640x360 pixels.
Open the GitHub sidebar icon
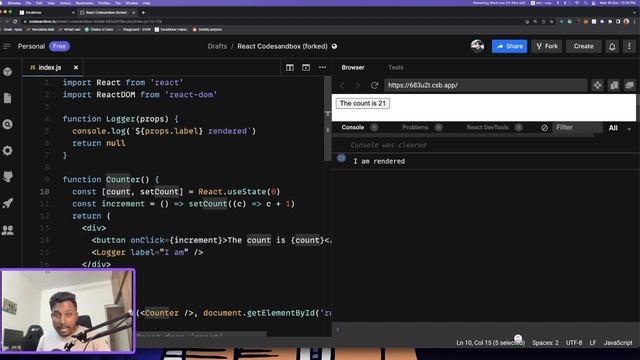[8, 177]
